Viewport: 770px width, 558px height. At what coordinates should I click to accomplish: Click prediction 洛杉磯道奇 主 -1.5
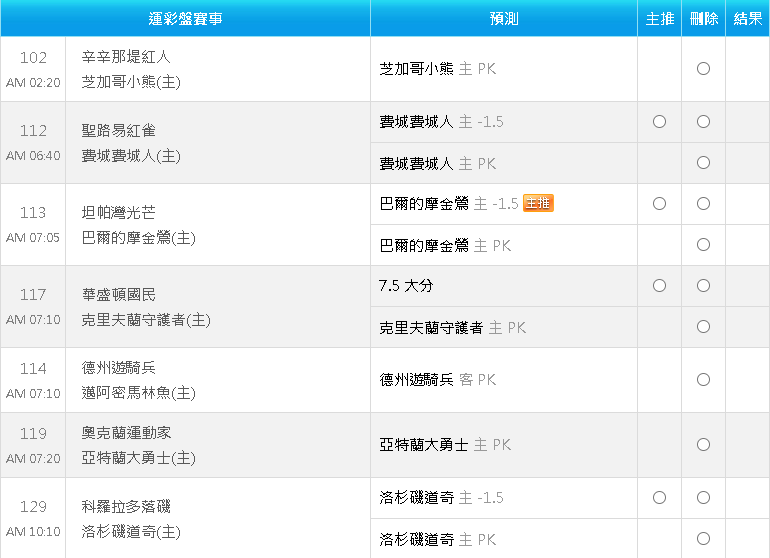coord(441,498)
